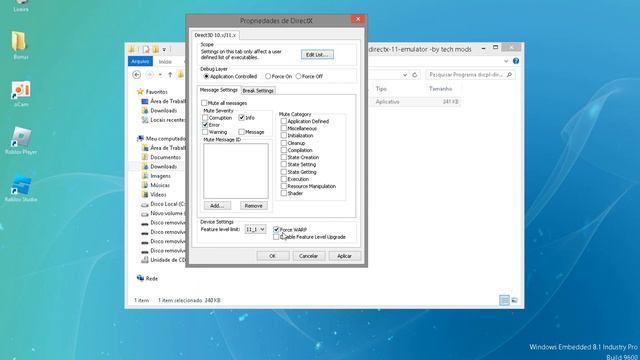Open Explorer help question mark icon
This screenshot has height=360, width=640.
(516, 61)
